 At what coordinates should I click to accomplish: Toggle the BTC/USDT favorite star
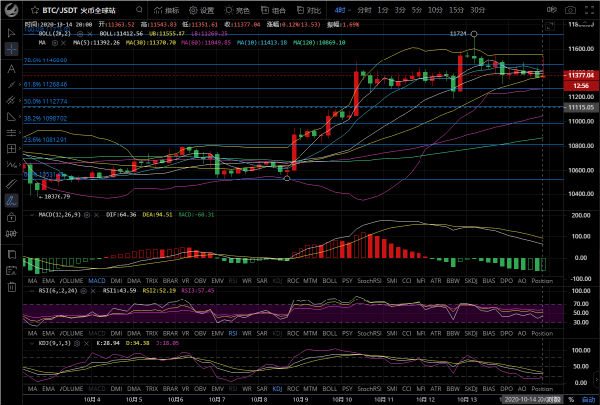coord(35,10)
